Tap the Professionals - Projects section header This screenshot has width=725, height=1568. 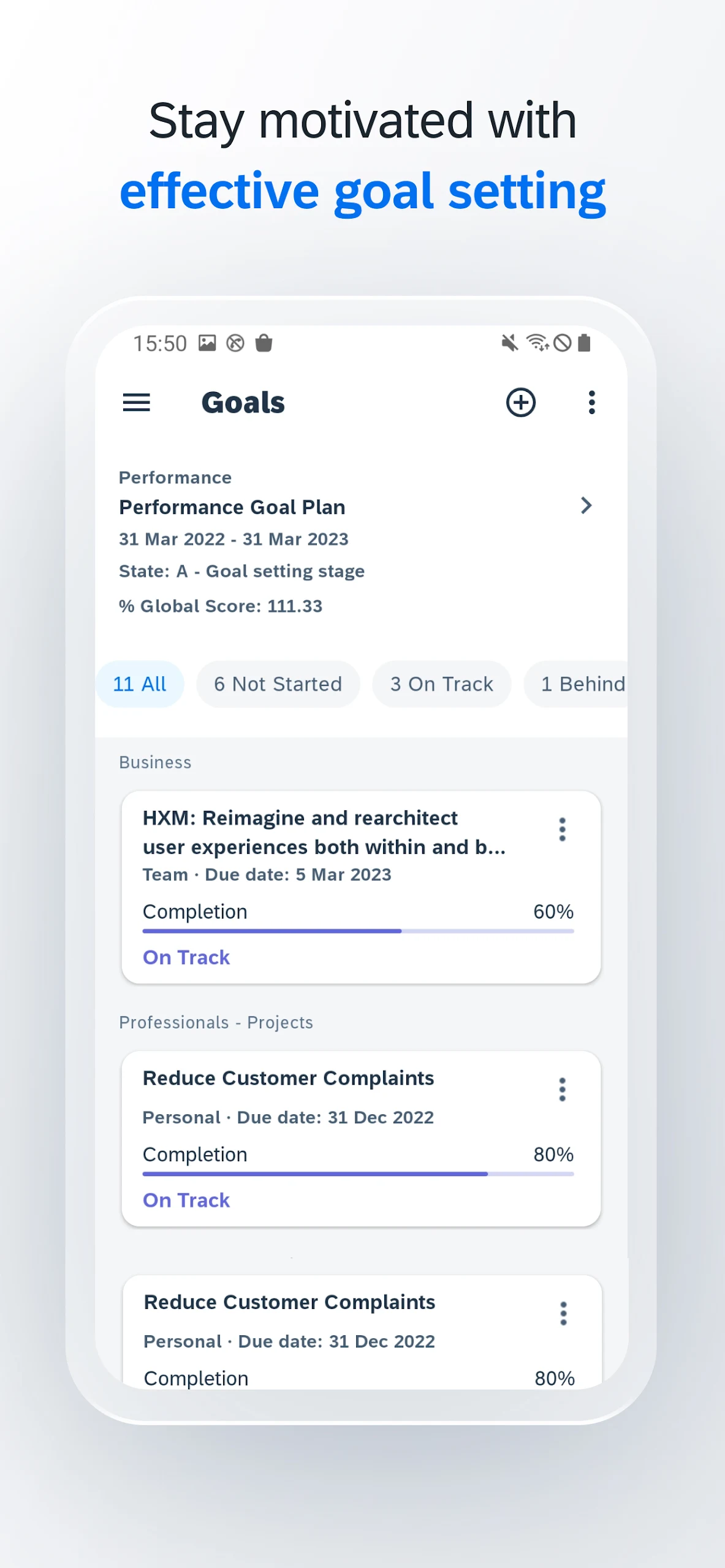coord(216,1022)
